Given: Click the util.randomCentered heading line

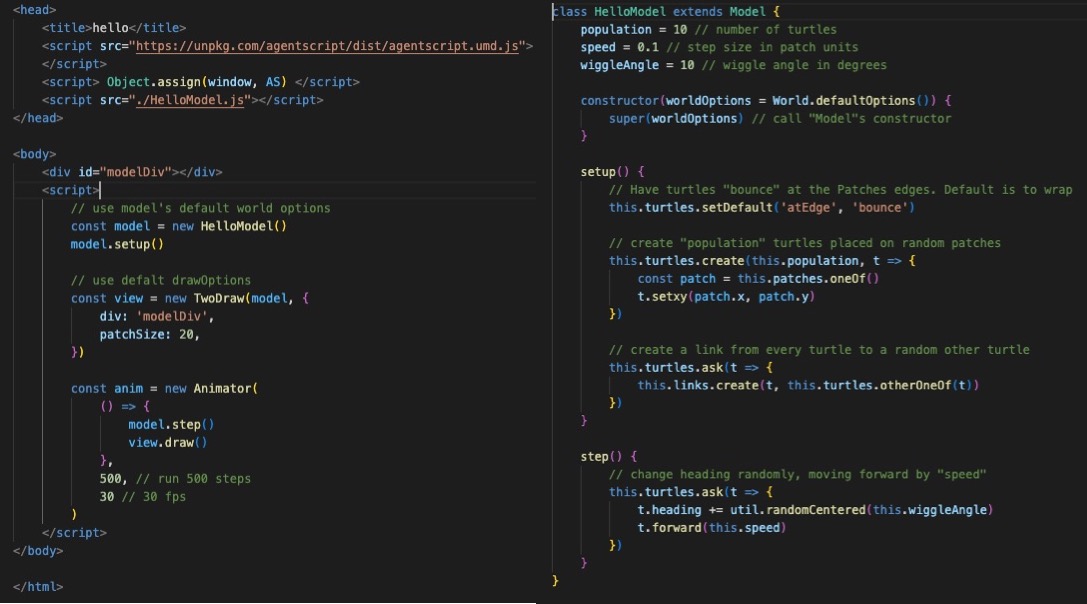Looking at the screenshot, I should (x=814, y=509).
